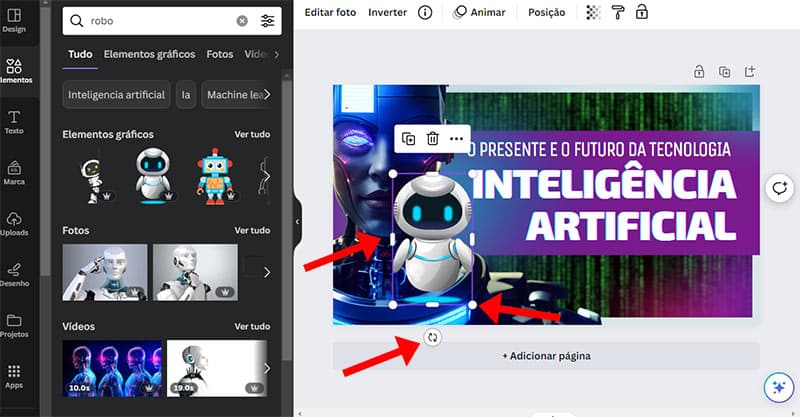The width and height of the screenshot is (800, 417).
Task: Open search filters icon
Action: [267, 20]
